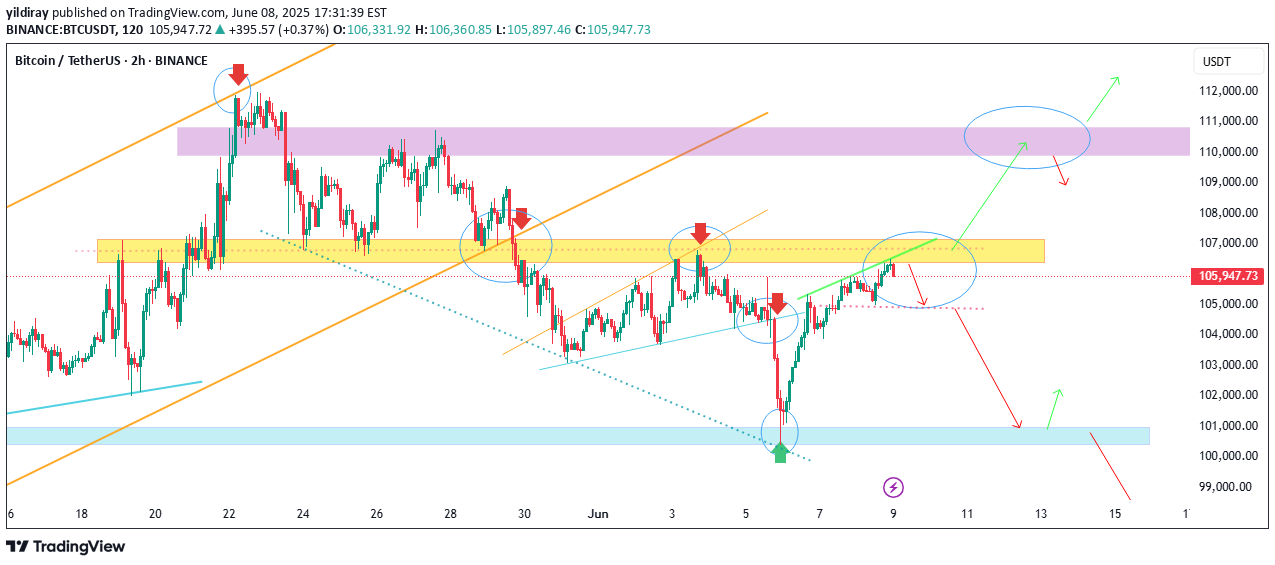Click the 100,000.00 price axis label
1275x565 pixels.
coord(1226,456)
